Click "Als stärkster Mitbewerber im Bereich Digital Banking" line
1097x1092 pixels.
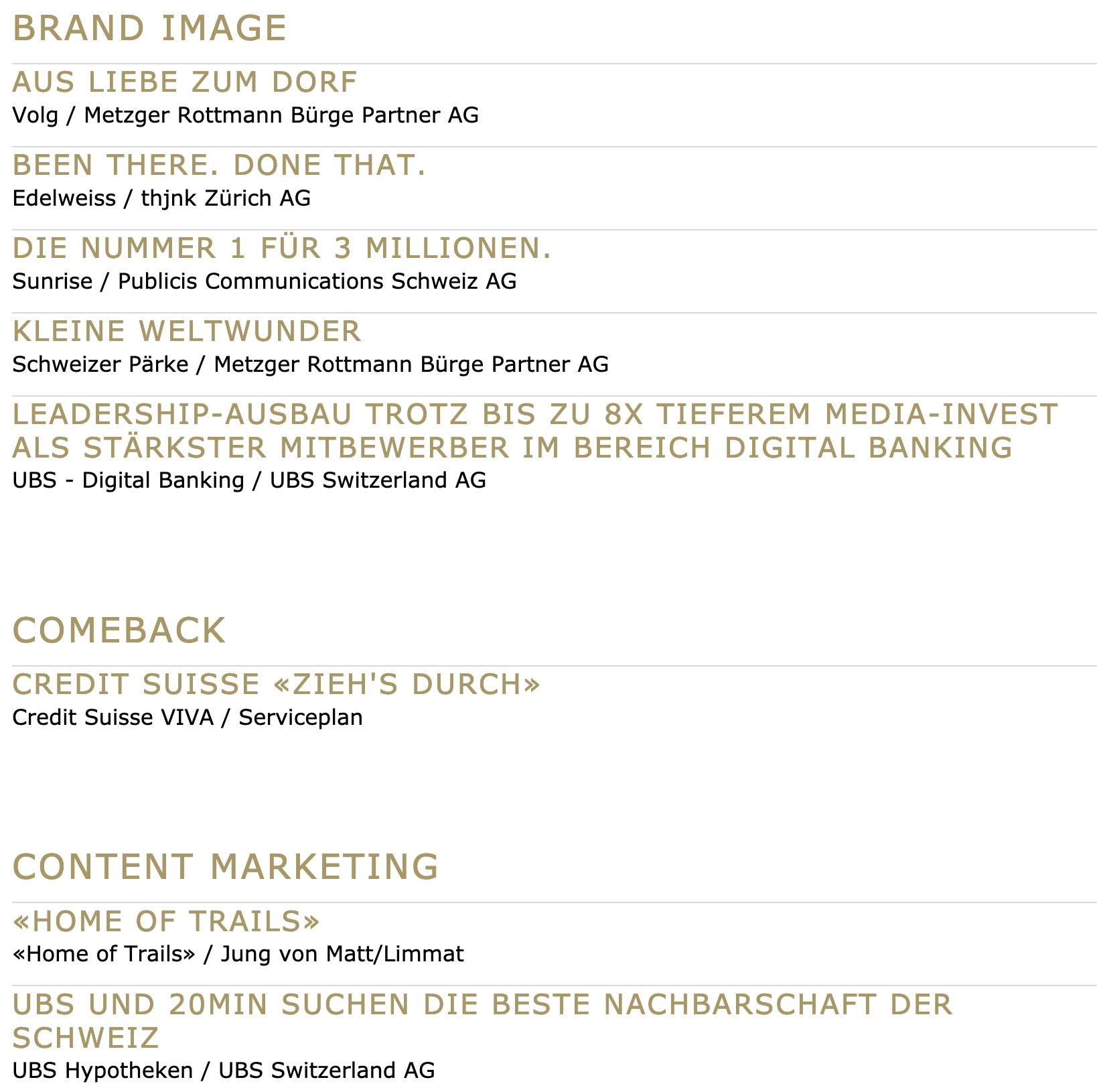(512, 448)
